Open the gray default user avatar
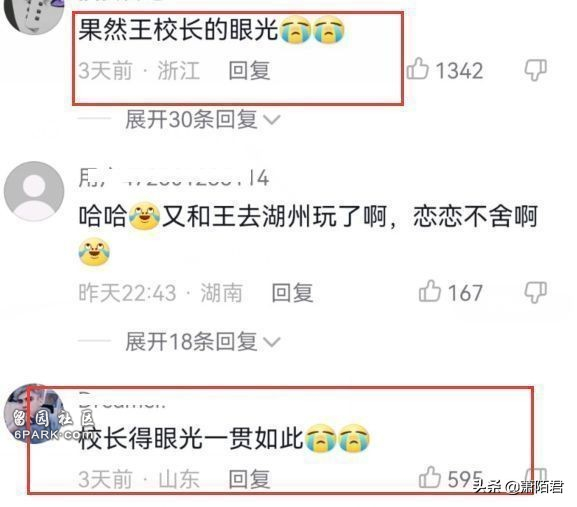 [34, 191]
